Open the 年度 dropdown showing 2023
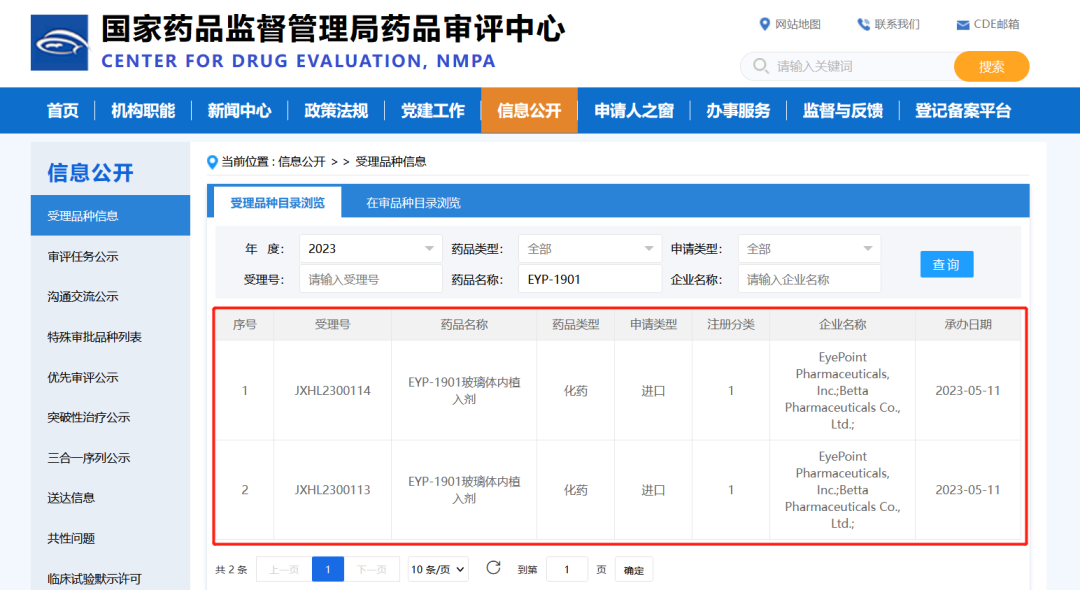 pos(370,248)
